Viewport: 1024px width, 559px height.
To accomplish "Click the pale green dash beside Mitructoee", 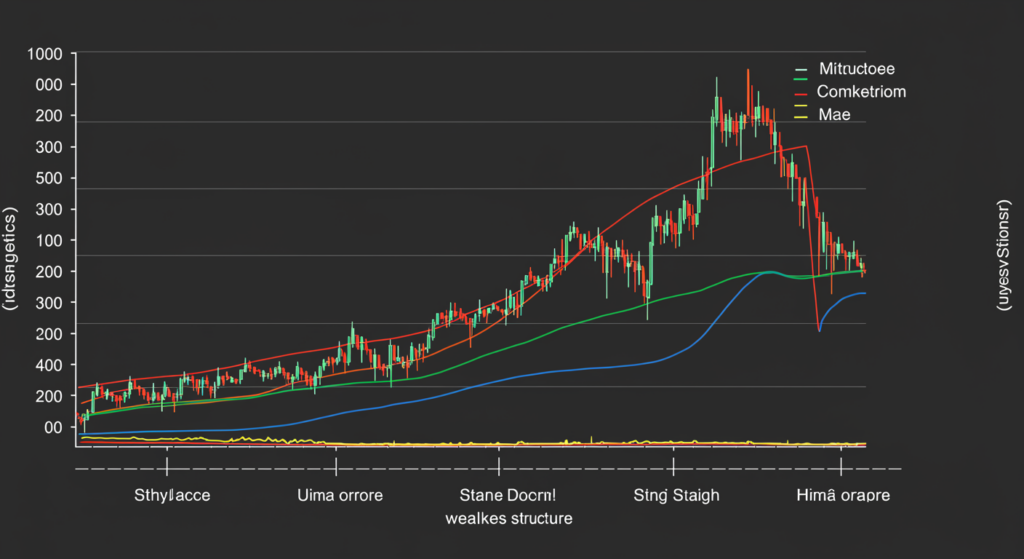I will pyautogui.click(x=799, y=70).
